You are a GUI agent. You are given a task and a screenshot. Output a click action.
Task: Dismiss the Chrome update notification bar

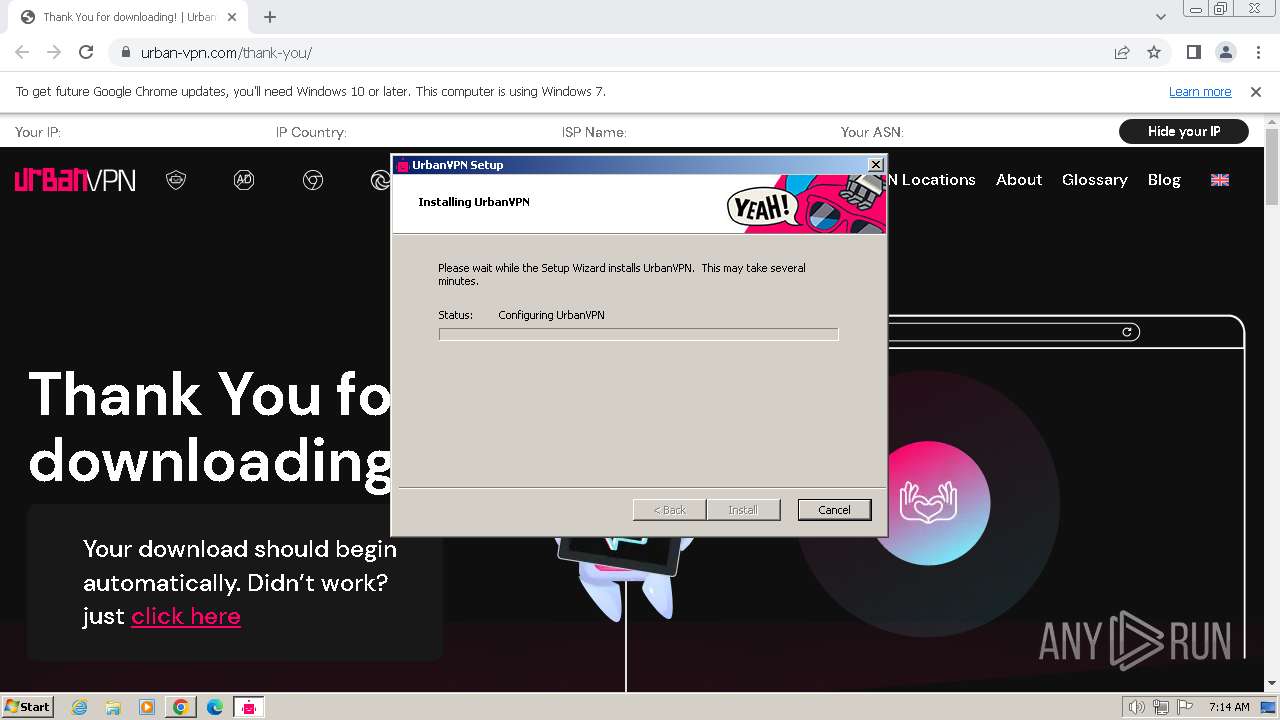pyautogui.click(x=1256, y=91)
